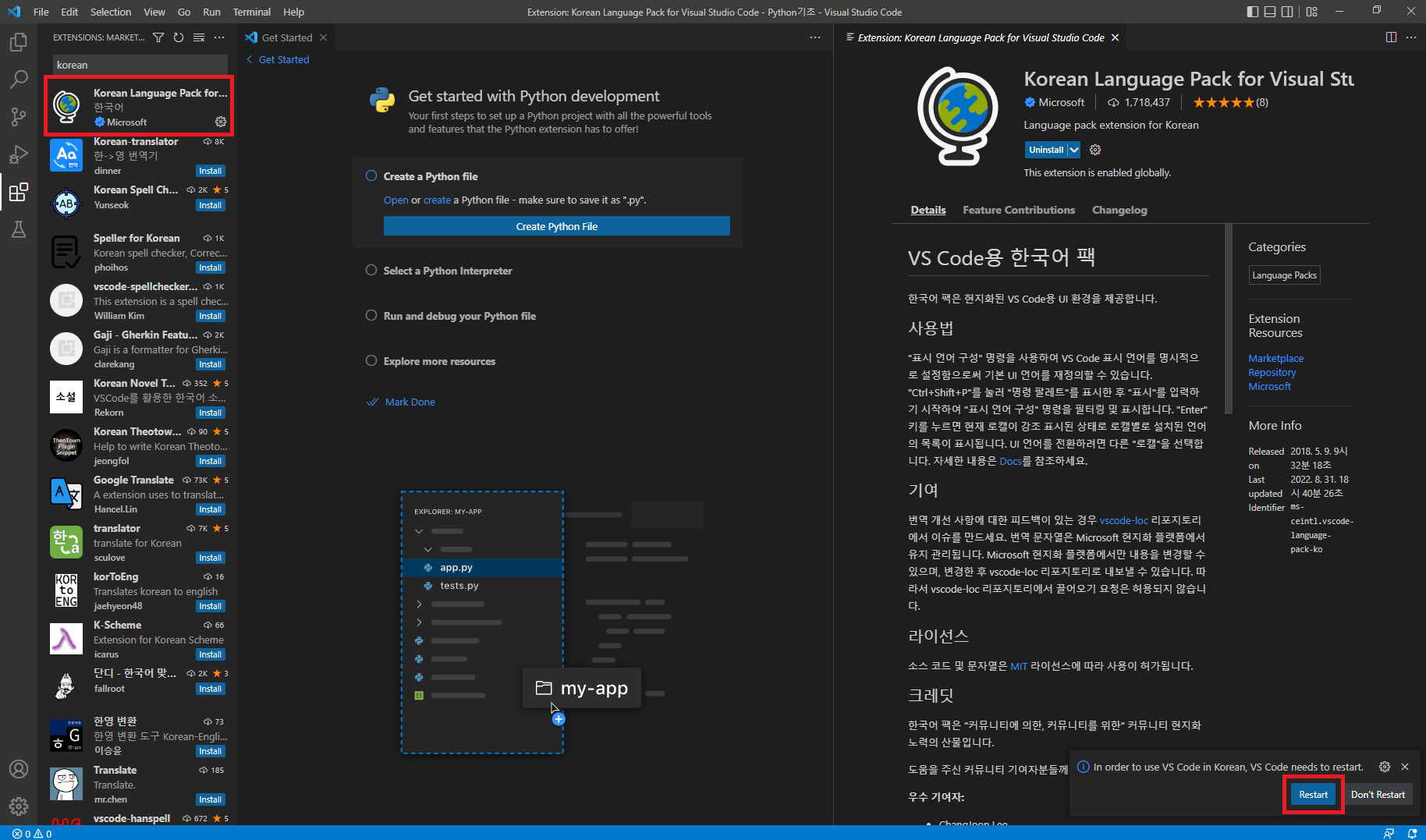Click the Create Python File button
This screenshot has width=1426, height=840.
click(x=557, y=226)
